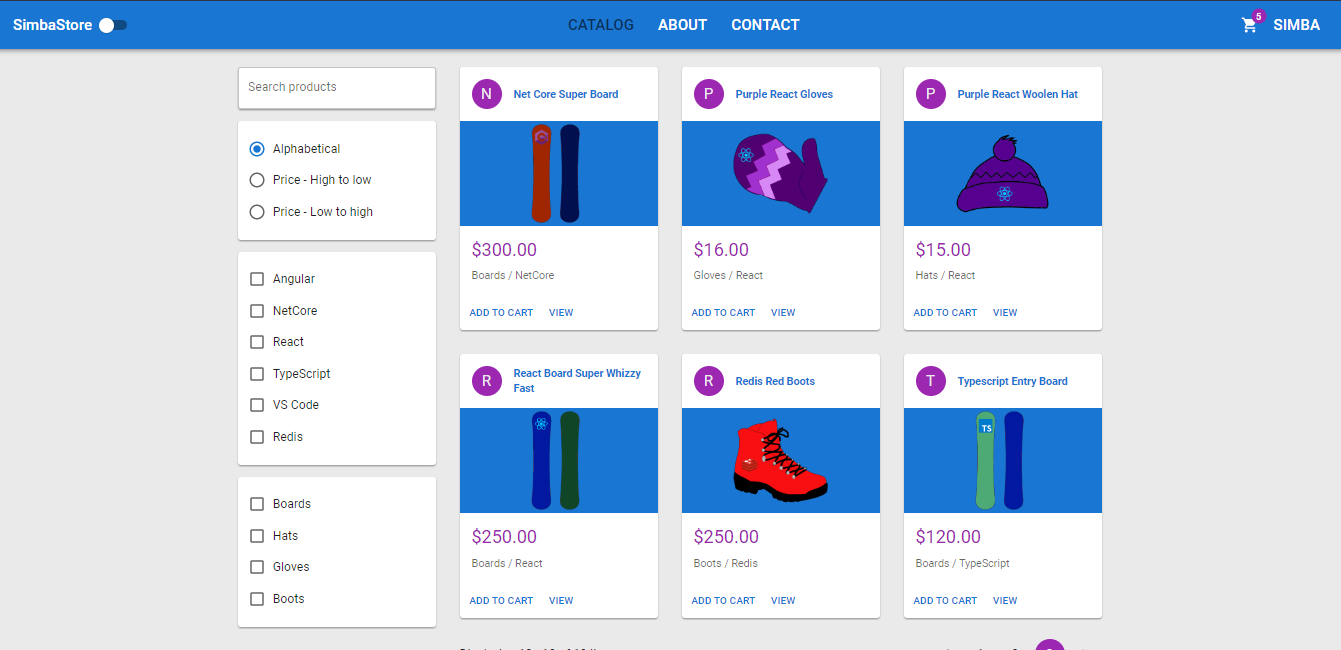
Task: Click the R avatar on Redis Red Boots
Action: tap(709, 381)
